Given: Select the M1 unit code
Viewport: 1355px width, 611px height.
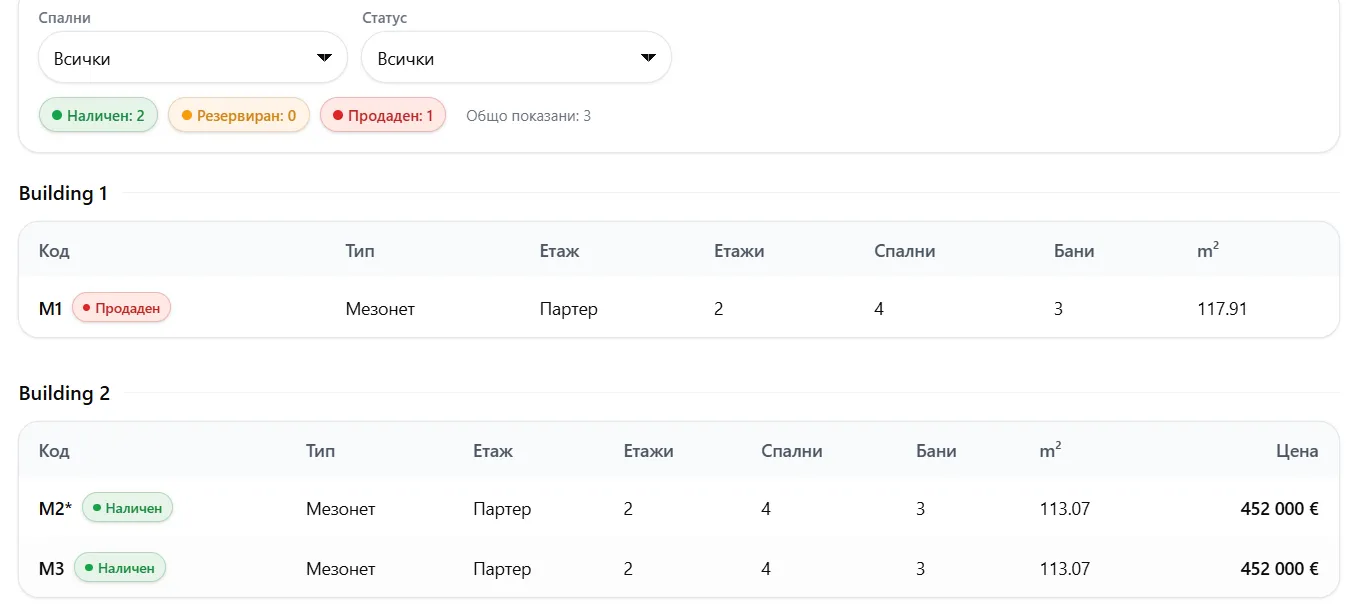Looking at the screenshot, I should 51,309.
